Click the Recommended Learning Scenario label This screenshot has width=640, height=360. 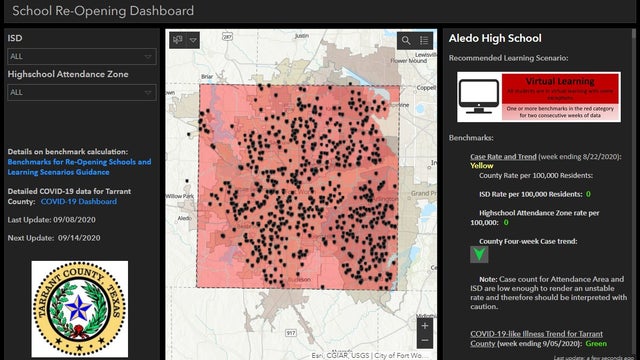tap(508, 58)
